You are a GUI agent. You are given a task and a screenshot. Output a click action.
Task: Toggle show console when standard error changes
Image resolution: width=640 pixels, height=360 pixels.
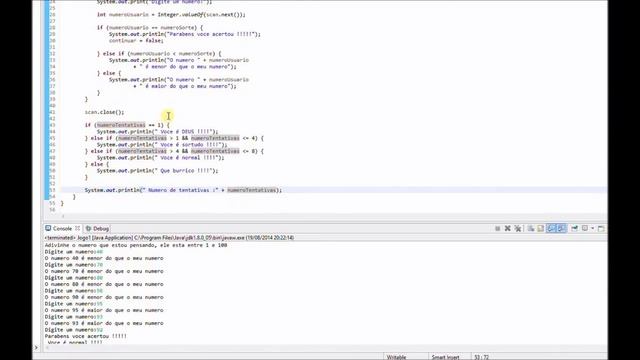click(562, 229)
